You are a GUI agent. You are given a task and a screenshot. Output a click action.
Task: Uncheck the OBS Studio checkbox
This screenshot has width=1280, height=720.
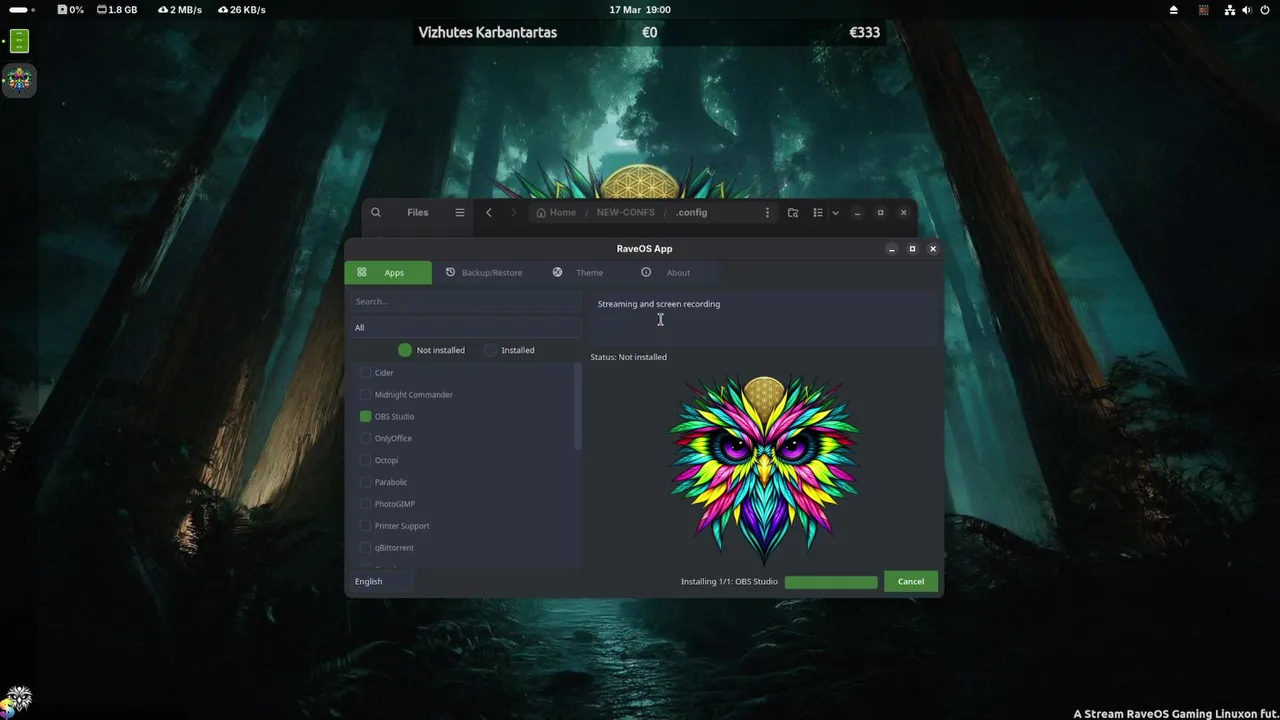click(x=365, y=416)
